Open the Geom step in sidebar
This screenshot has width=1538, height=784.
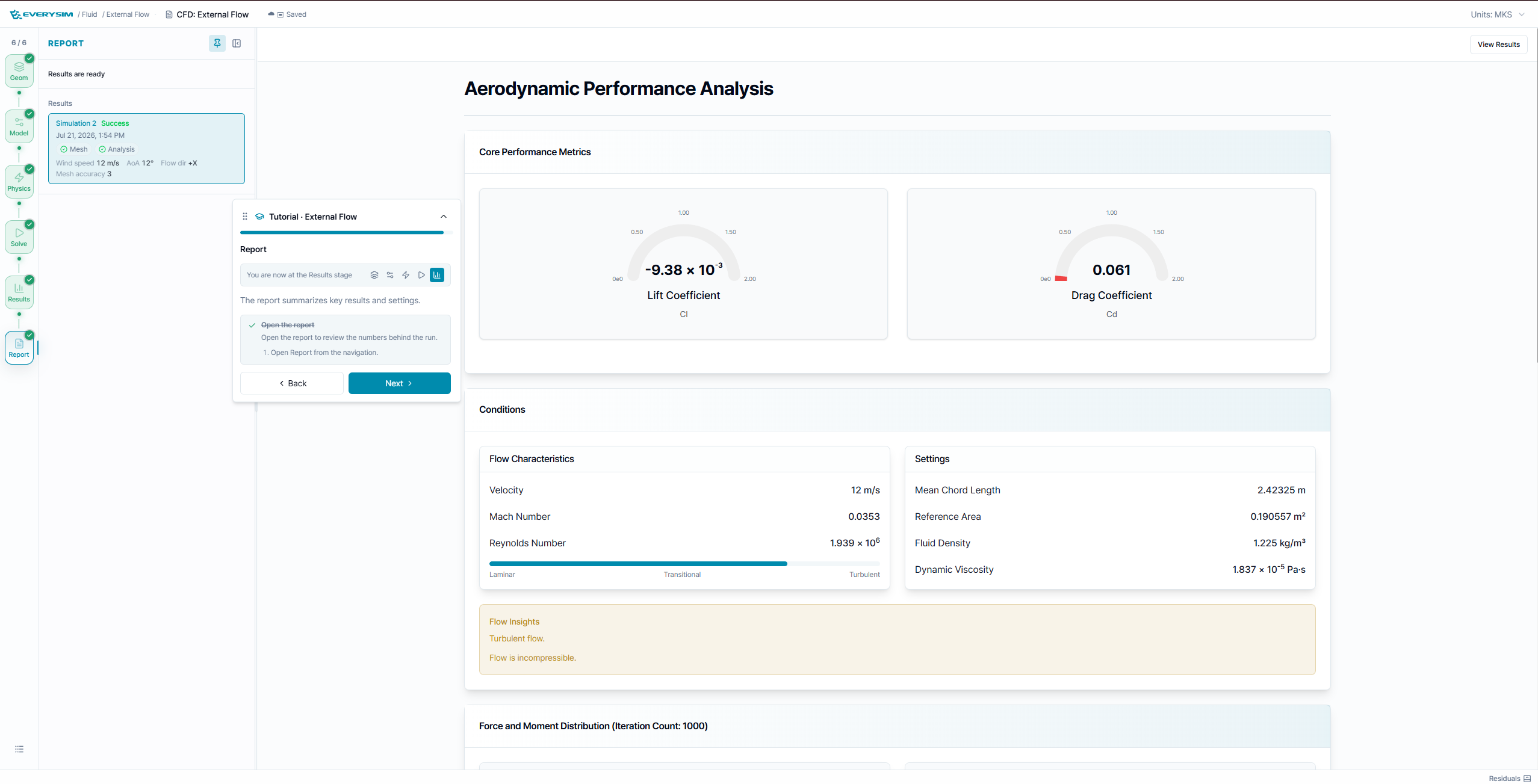tap(19, 71)
